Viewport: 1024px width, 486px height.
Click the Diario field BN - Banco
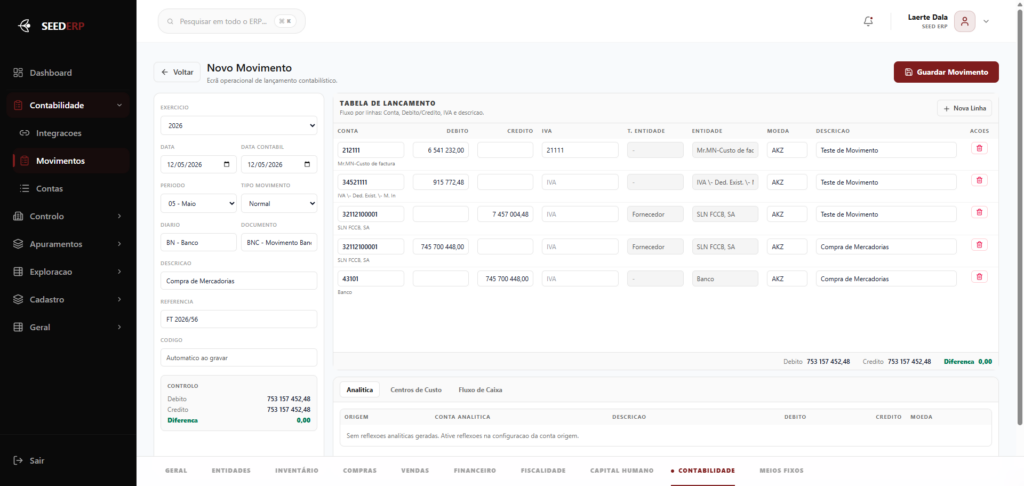coord(199,242)
